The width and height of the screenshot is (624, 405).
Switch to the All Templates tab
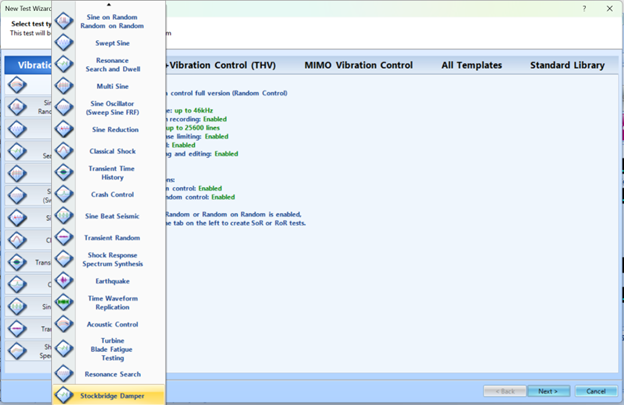pyautogui.click(x=474, y=65)
